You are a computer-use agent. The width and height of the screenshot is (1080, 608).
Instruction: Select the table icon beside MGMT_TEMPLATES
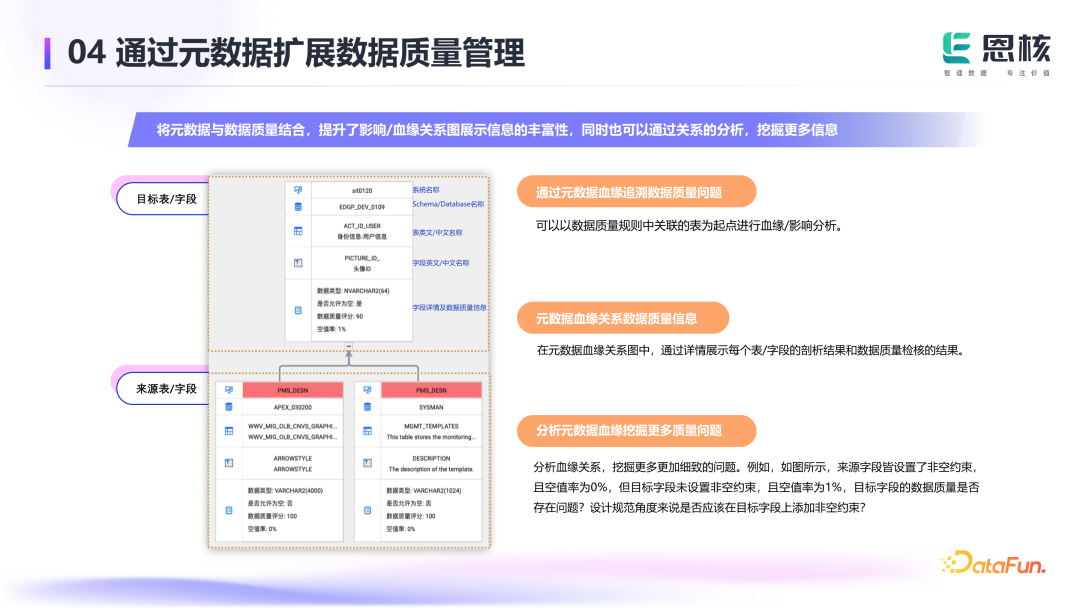tap(367, 431)
